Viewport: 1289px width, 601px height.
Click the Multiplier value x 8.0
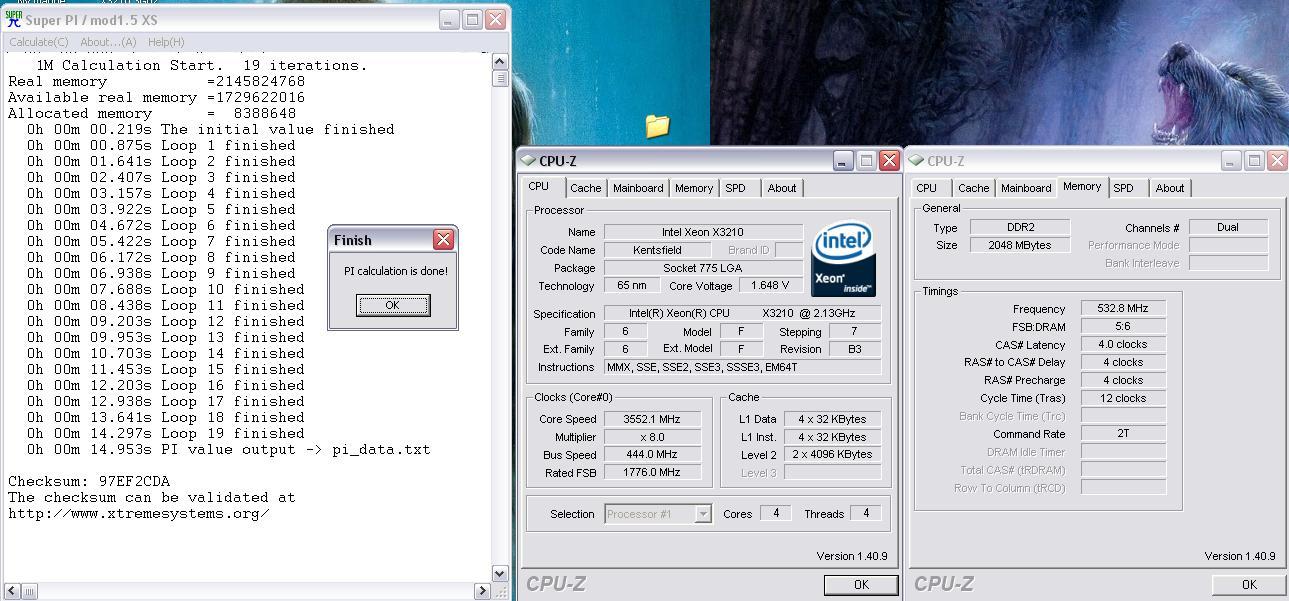click(x=653, y=437)
